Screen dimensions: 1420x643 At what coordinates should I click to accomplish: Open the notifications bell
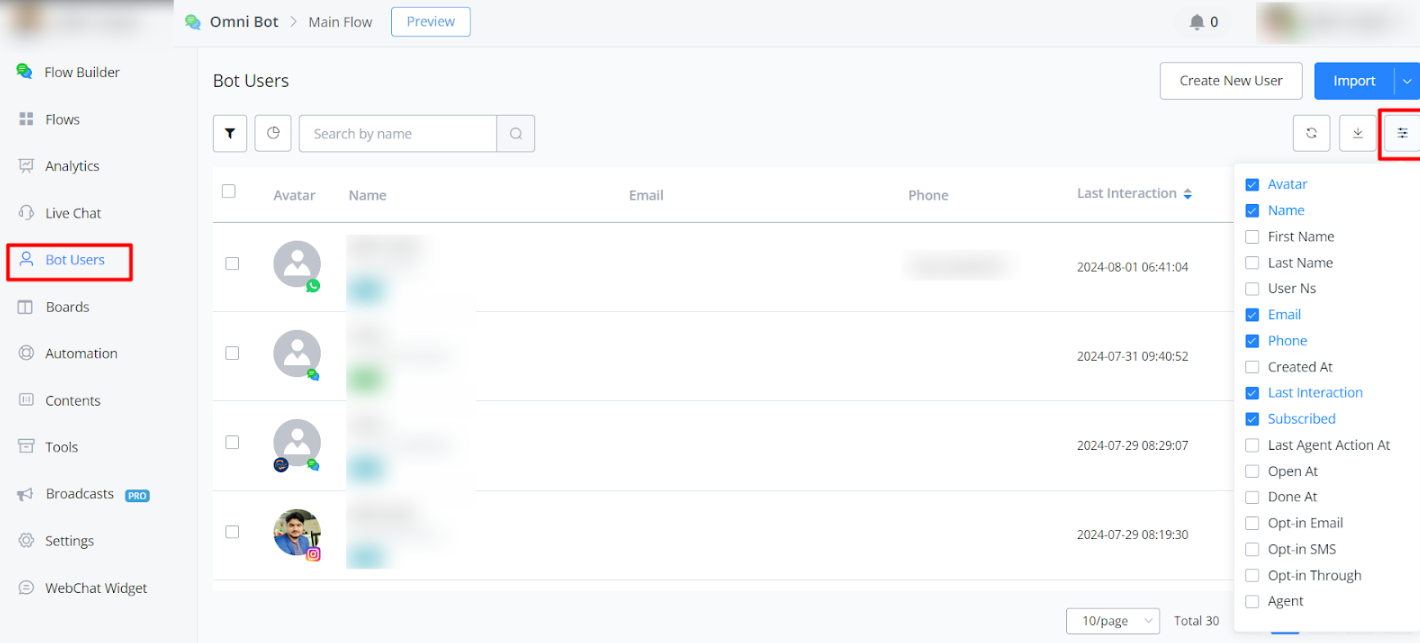pos(1197,22)
